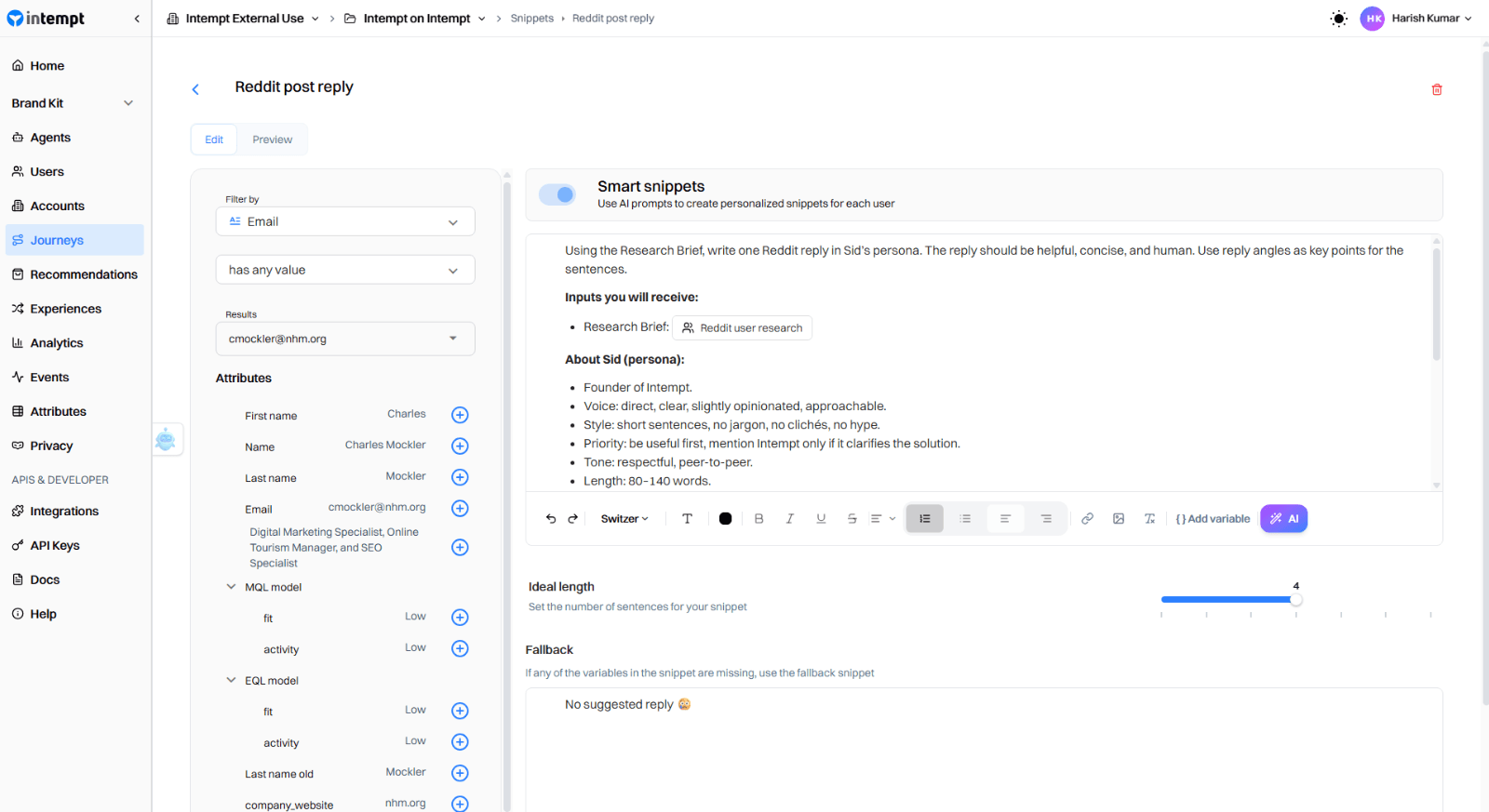Click the Add variable button
This screenshot has width=1489, height=812.
1213,519
